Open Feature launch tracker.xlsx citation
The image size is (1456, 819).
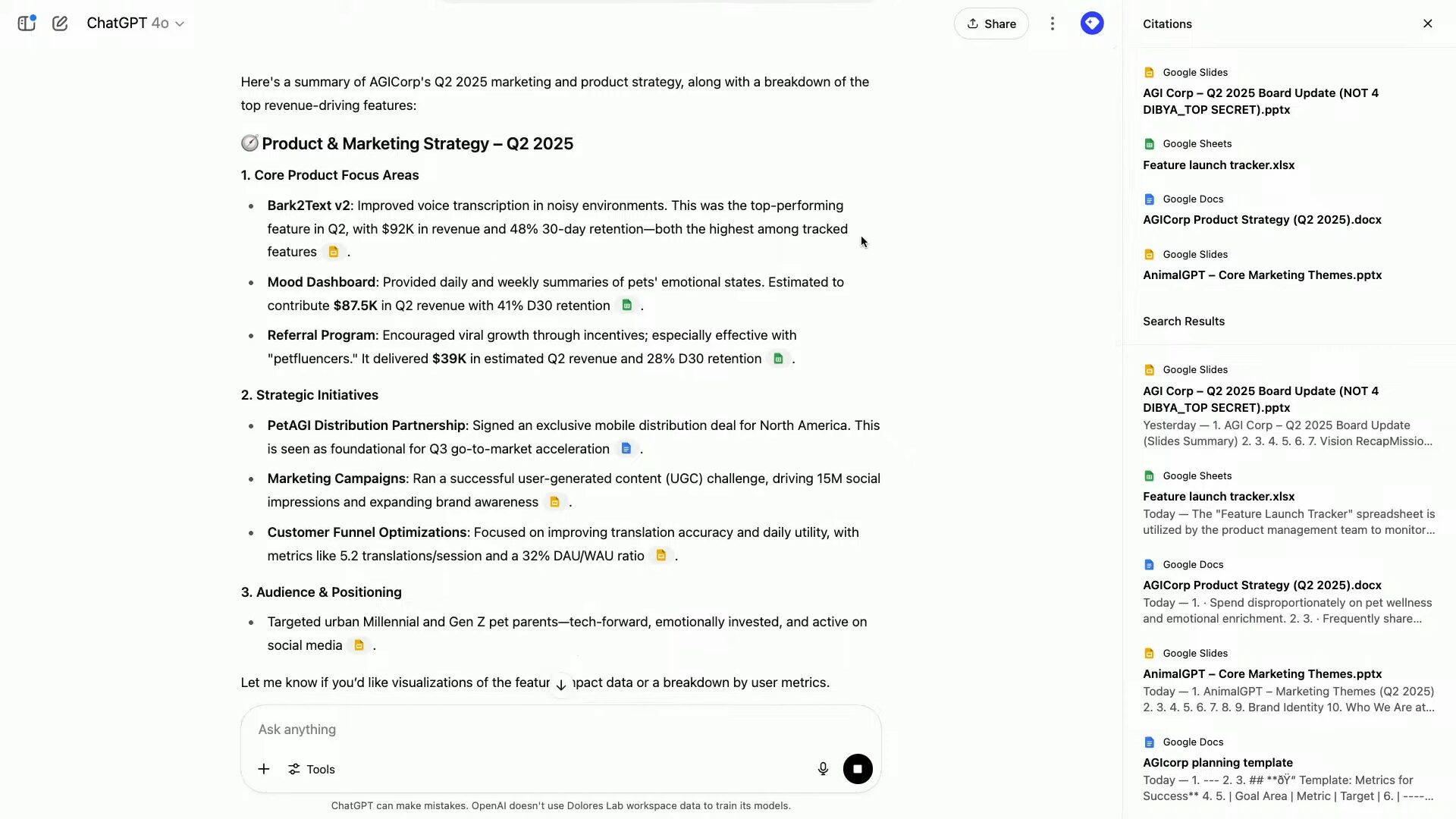point(1218,165)
